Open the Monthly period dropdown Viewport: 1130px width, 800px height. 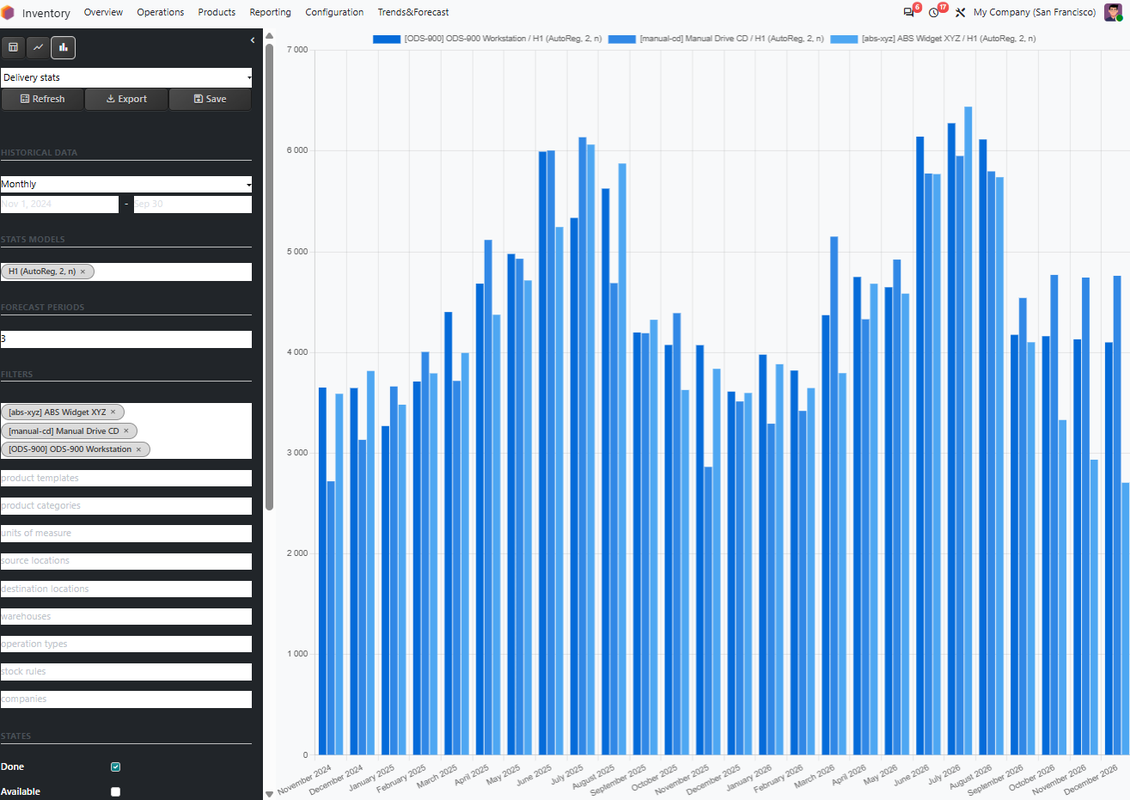click(126, 184)
